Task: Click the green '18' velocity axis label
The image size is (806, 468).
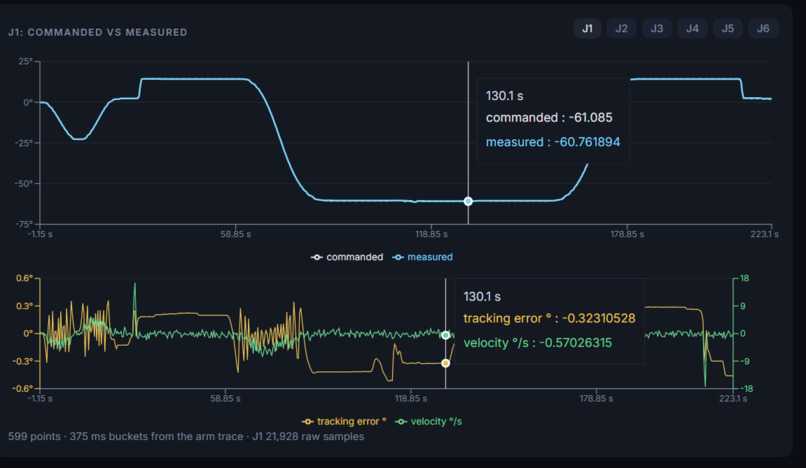Action: point(744,278)
